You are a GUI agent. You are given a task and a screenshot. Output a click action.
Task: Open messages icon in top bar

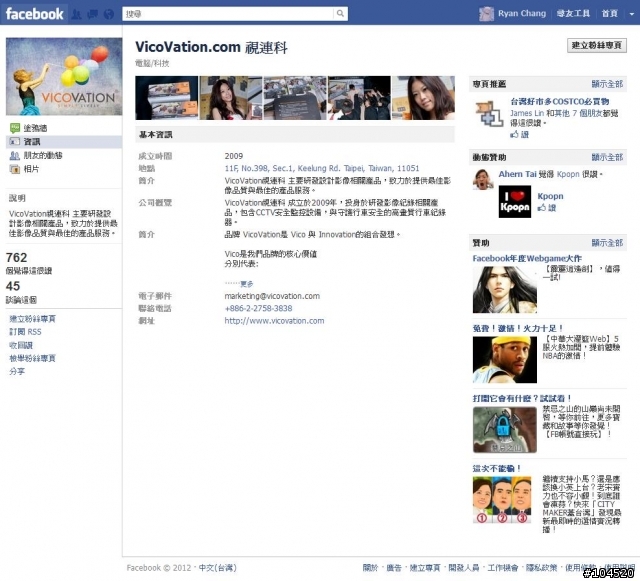[x=93, y=14]
